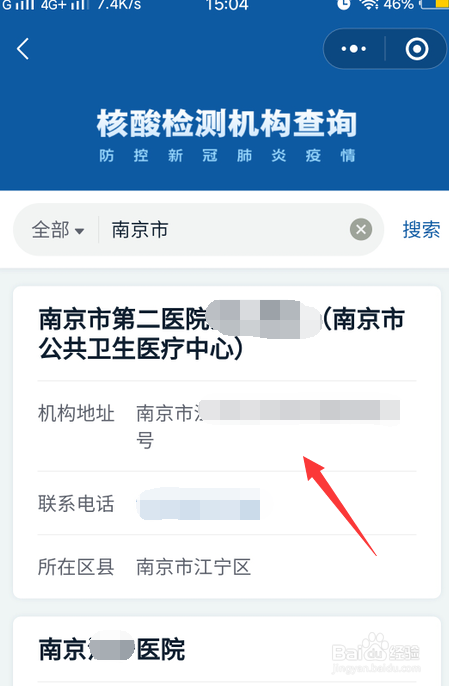Tap the 联系电话 label row
Viewport: 449px width, 686px height.
[x=227, y=504]
